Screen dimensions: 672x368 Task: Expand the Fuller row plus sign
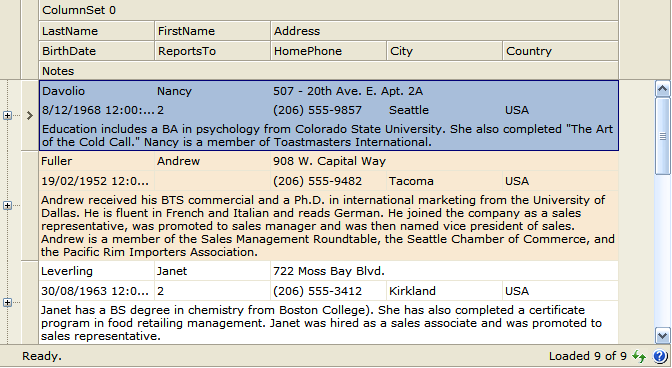click(7, 205)
